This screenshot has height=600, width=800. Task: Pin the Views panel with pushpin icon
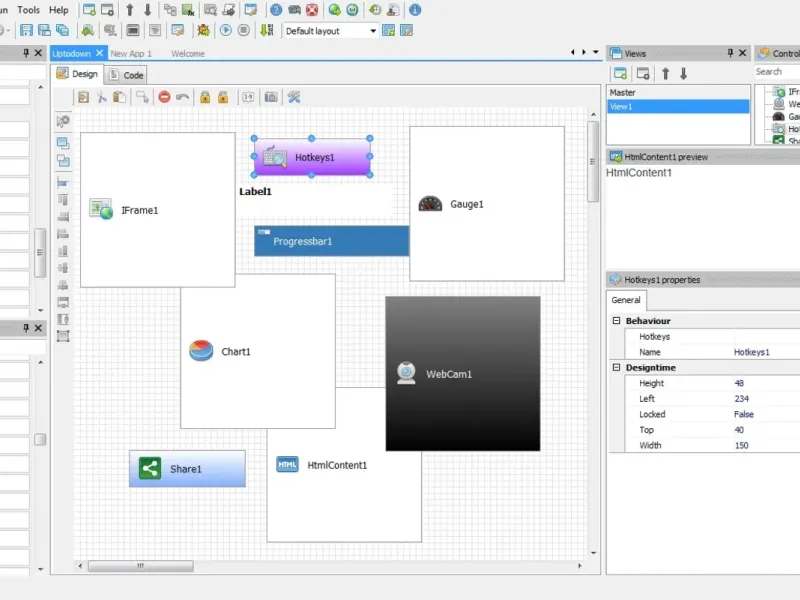(x=730, y=53)
